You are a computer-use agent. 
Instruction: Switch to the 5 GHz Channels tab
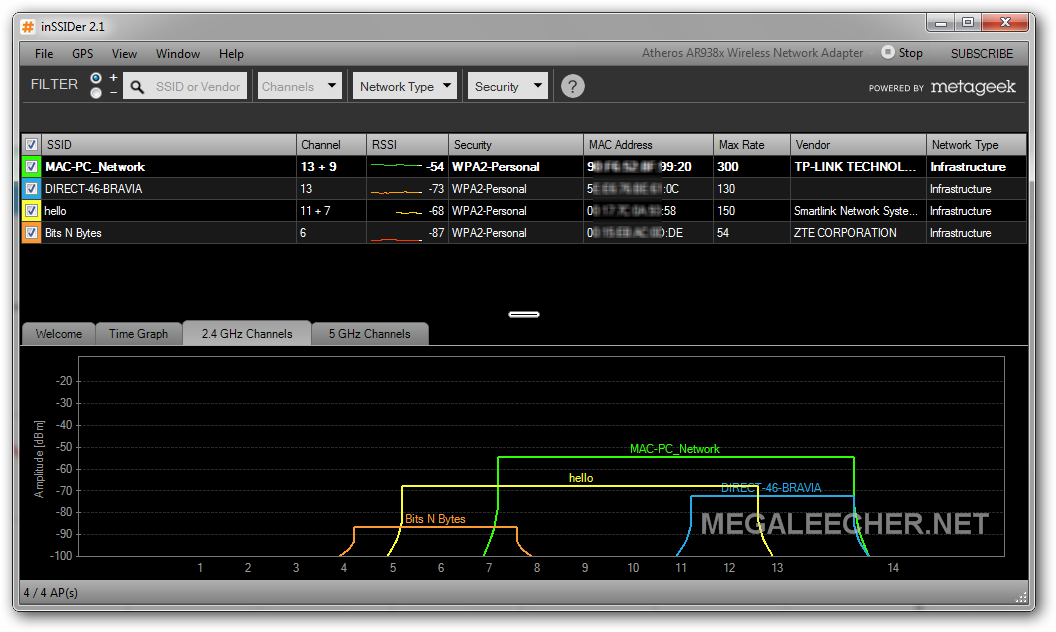click(370, 334)
